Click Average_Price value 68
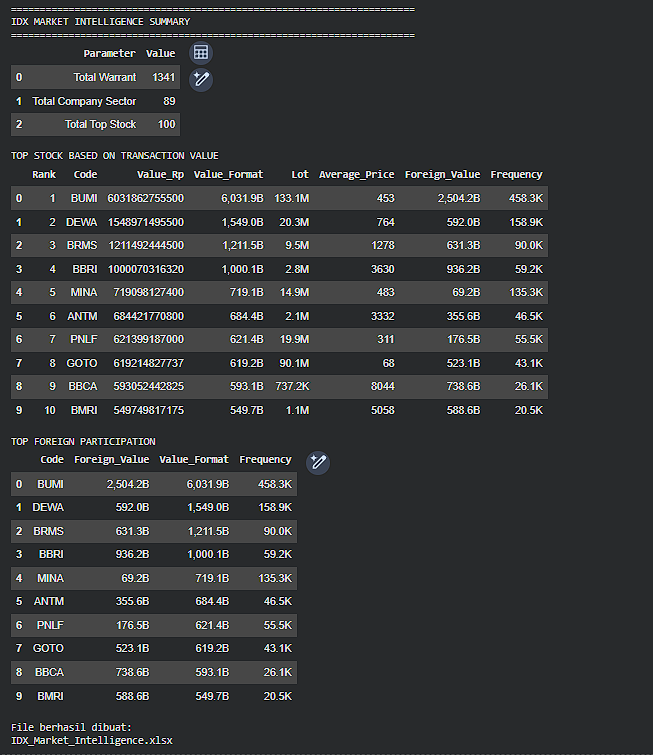The width and height of the screenshot is (653, 755). 389,363
